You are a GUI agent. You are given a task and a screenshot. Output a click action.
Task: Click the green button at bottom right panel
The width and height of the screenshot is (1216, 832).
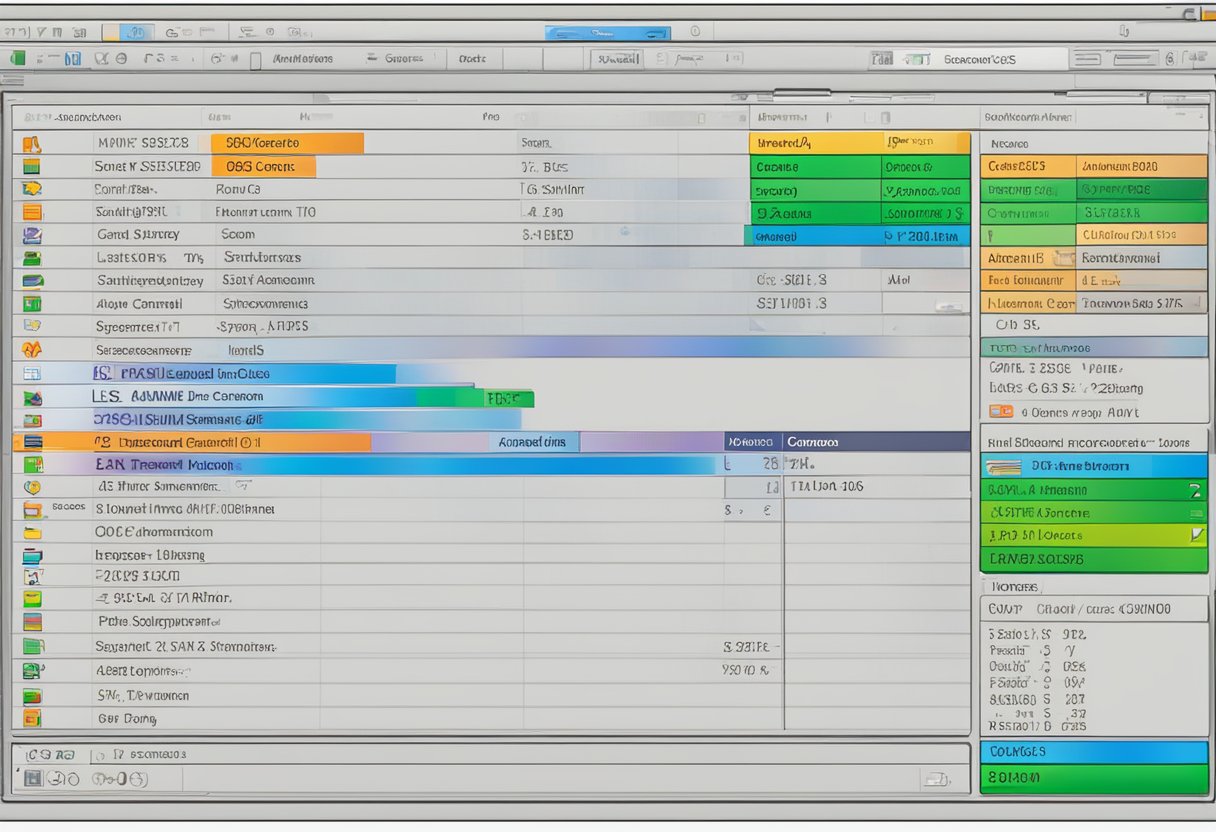point(1094,778)
